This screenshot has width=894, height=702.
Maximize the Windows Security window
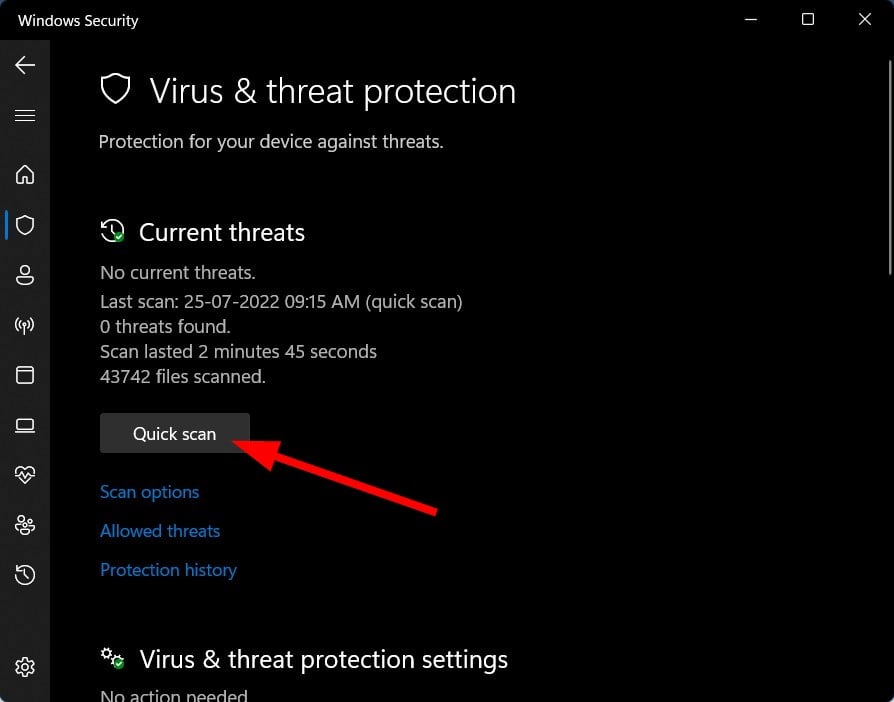(808, 19)
